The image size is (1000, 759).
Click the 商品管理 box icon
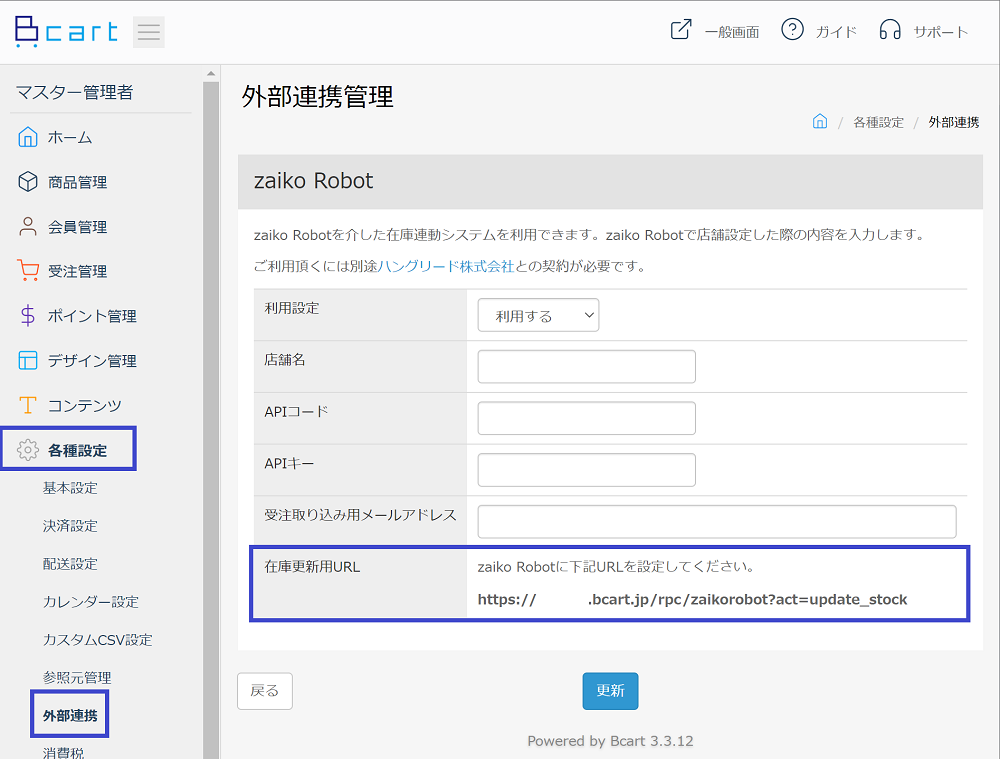(x=27, y=182)
